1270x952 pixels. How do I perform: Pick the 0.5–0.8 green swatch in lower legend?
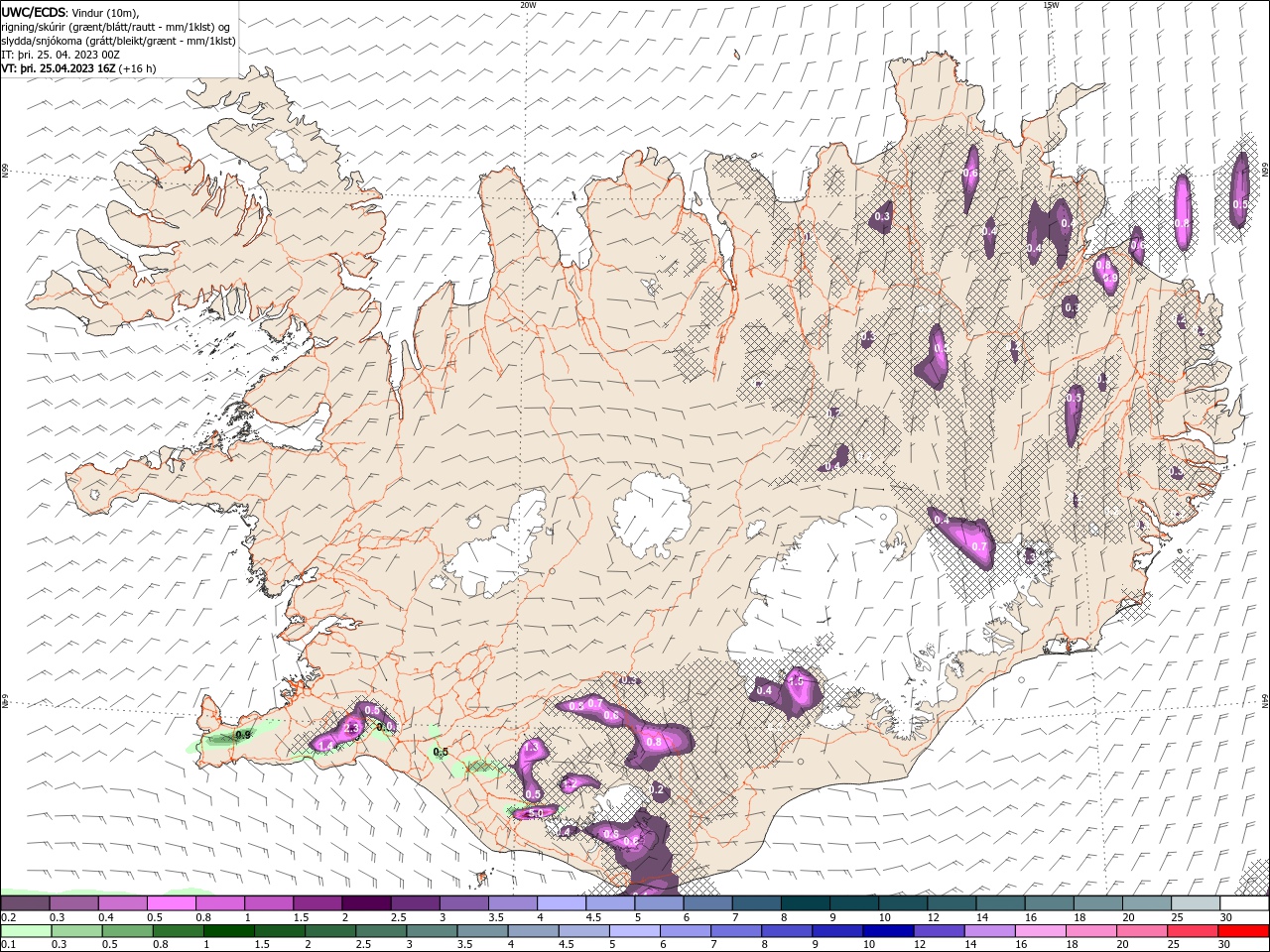coord(127,931)
